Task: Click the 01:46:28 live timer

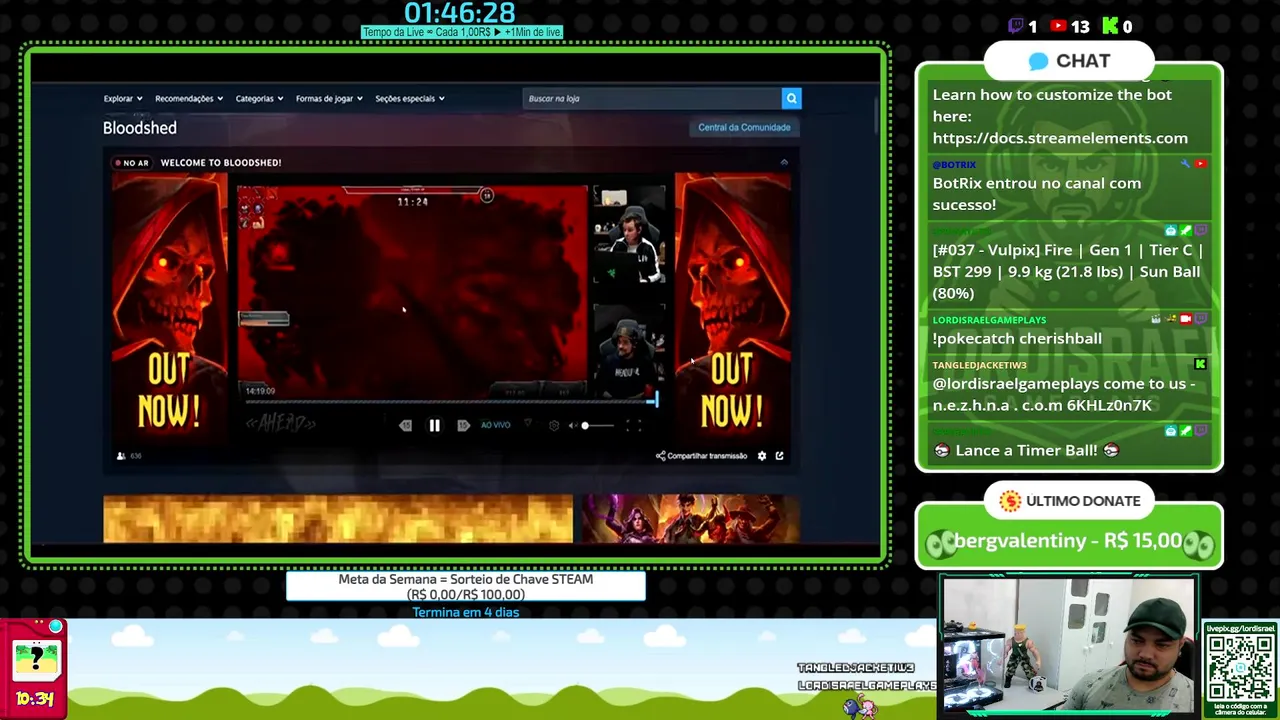Action: click(x=460, y=13)
